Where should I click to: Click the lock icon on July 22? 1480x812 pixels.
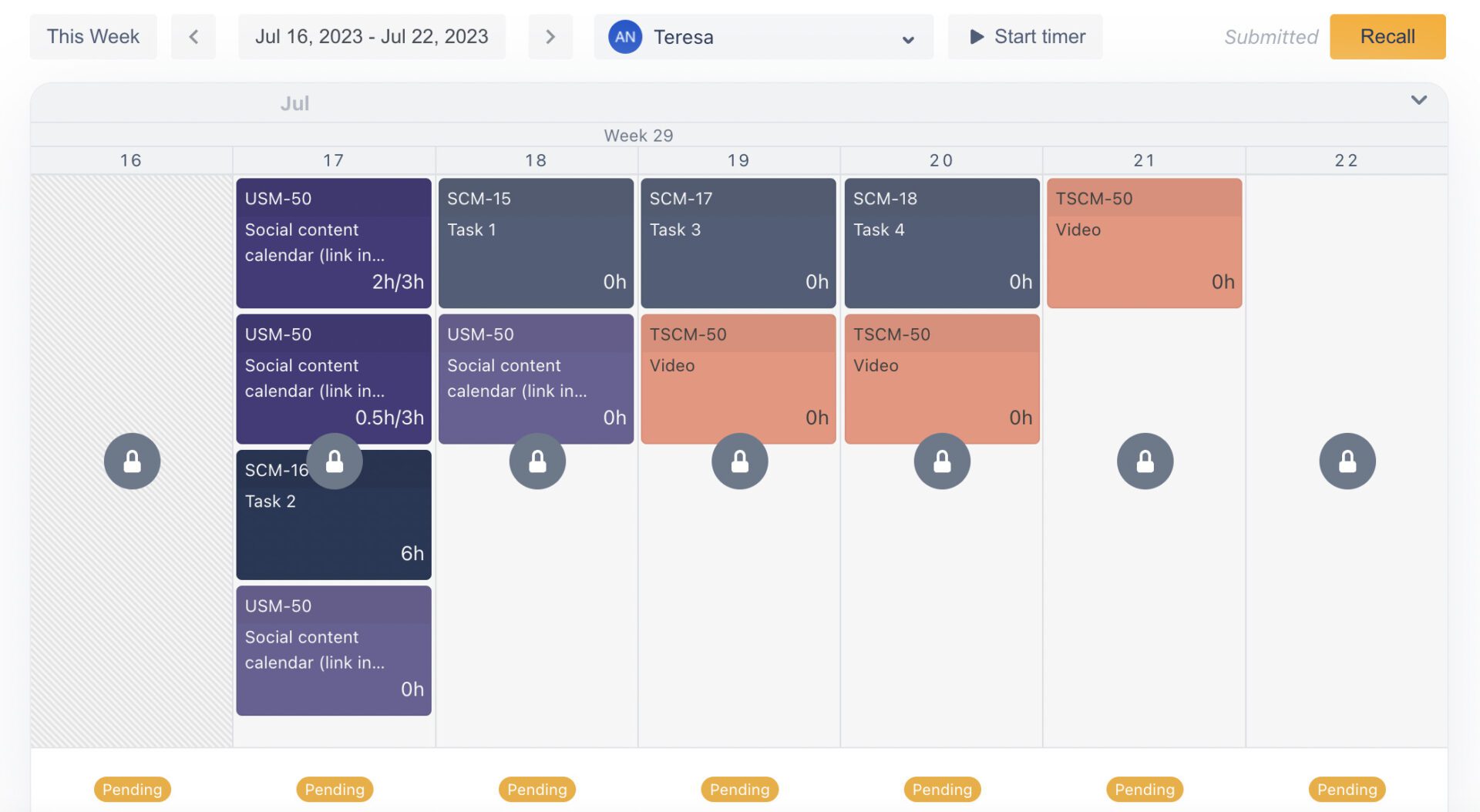coord(1347,461)
